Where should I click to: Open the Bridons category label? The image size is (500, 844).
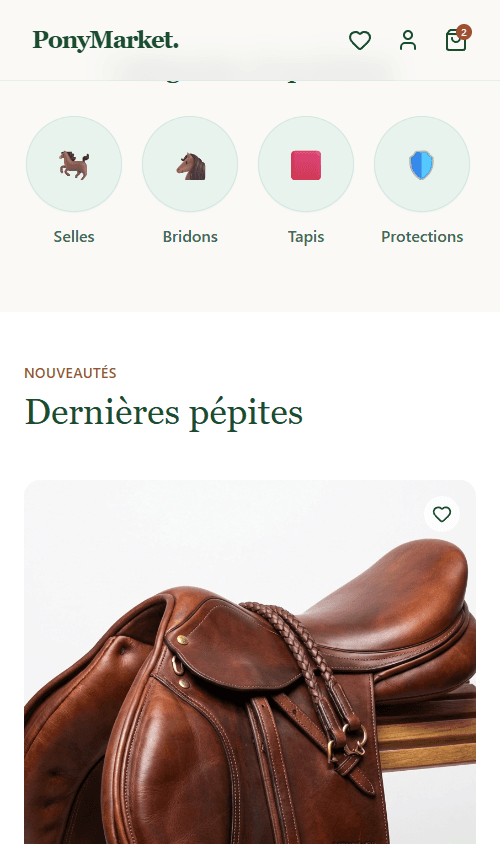coord(190,237)
